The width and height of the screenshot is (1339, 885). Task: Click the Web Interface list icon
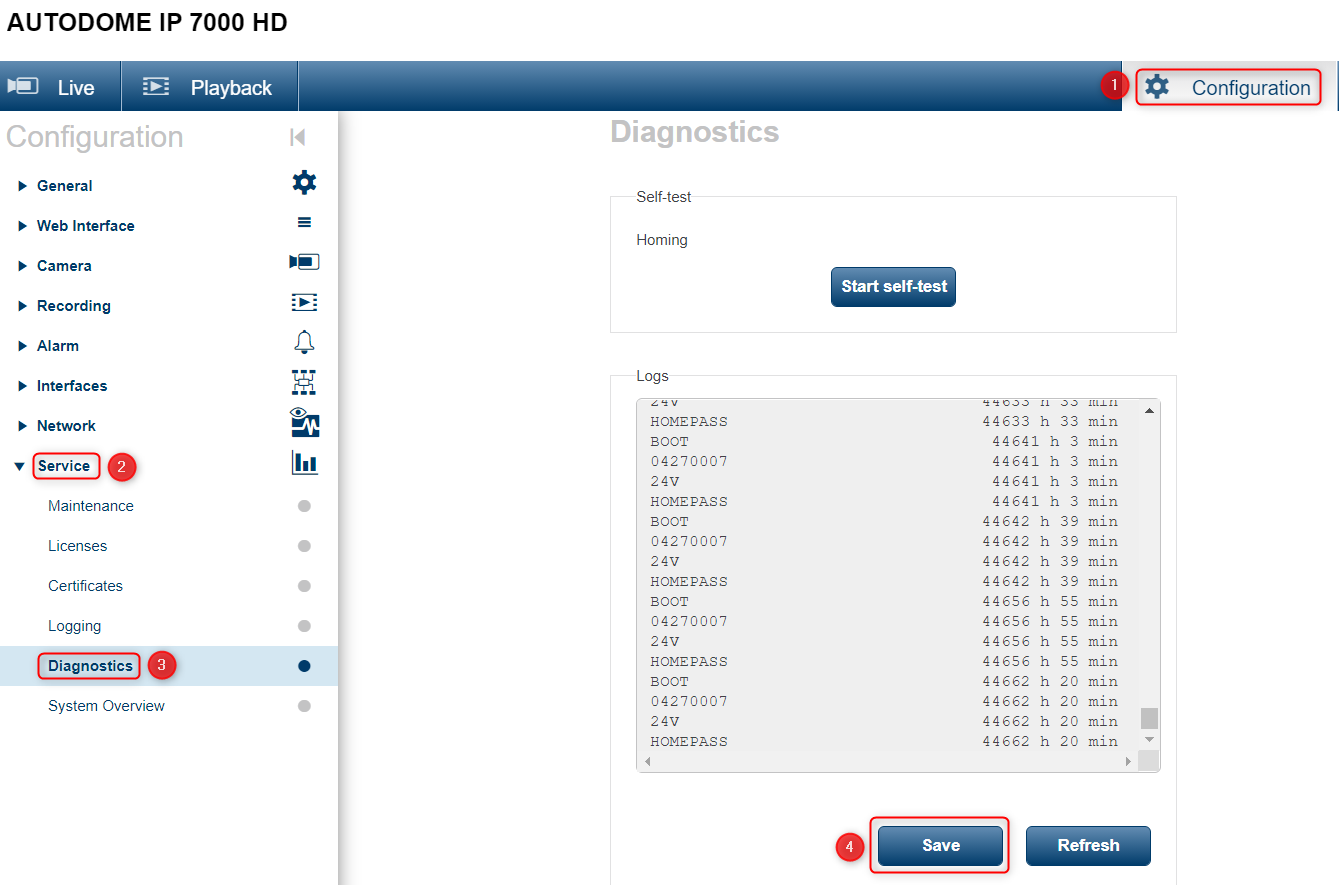click(304, 222)
